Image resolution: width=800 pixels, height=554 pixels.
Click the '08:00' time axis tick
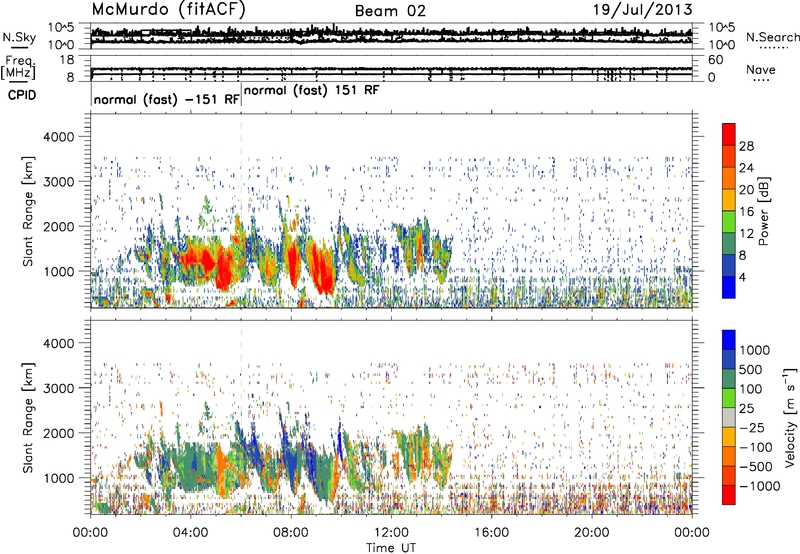coord(291,533)
